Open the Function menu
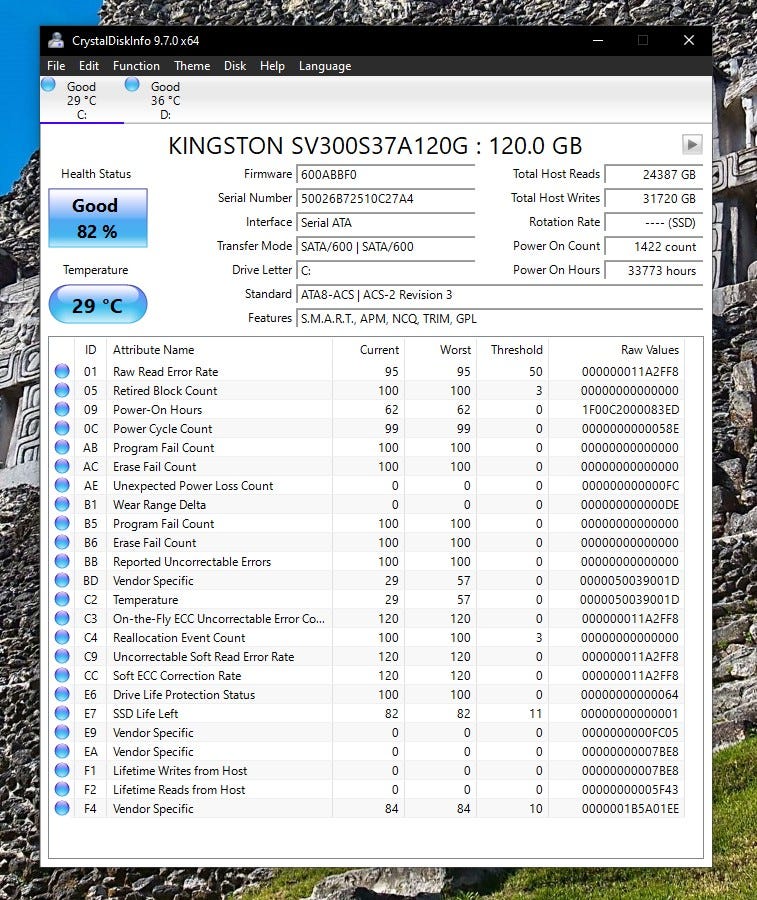 click(x=136, y=66)
